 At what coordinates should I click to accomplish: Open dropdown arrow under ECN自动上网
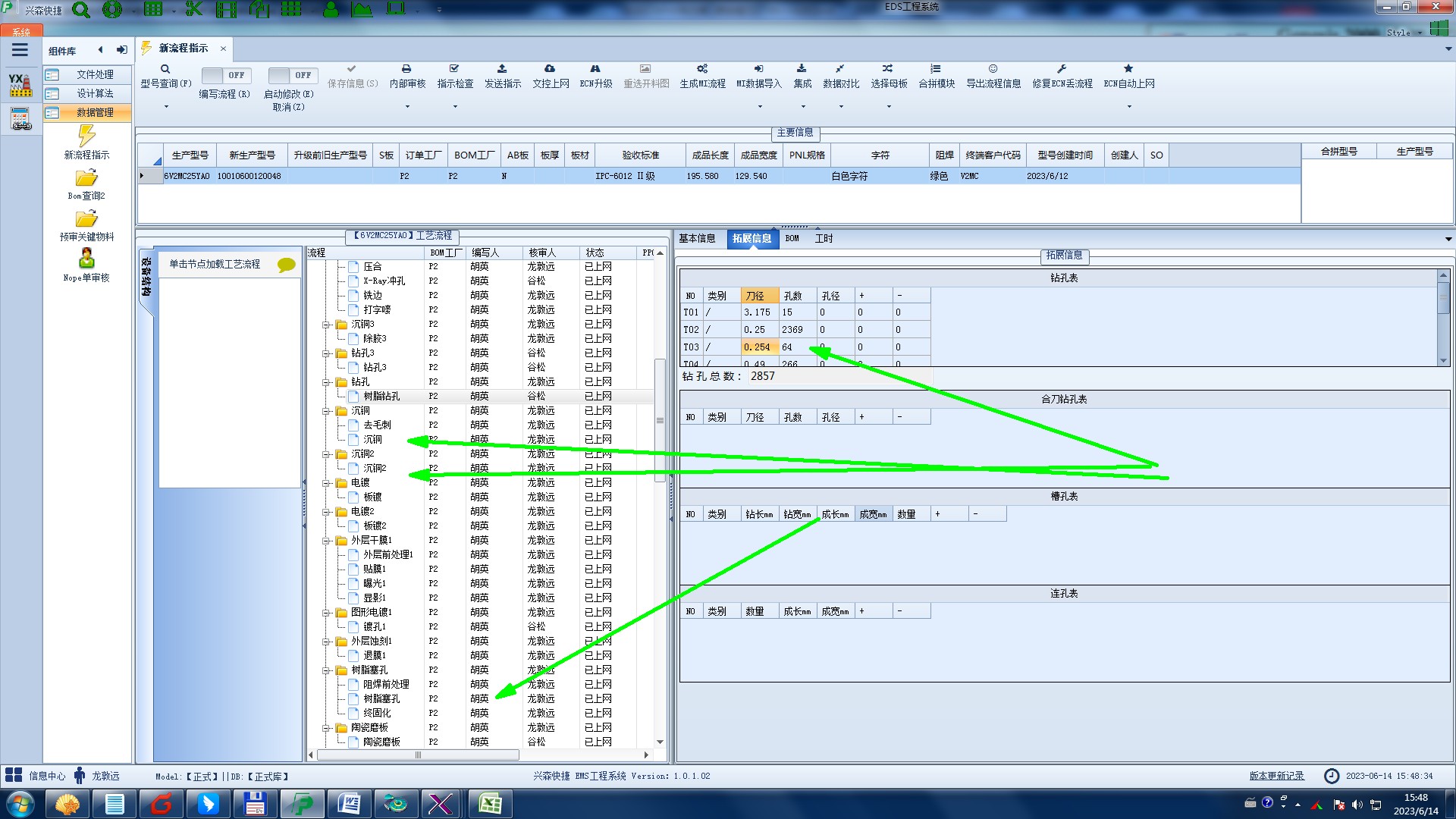pos(1129,107)
